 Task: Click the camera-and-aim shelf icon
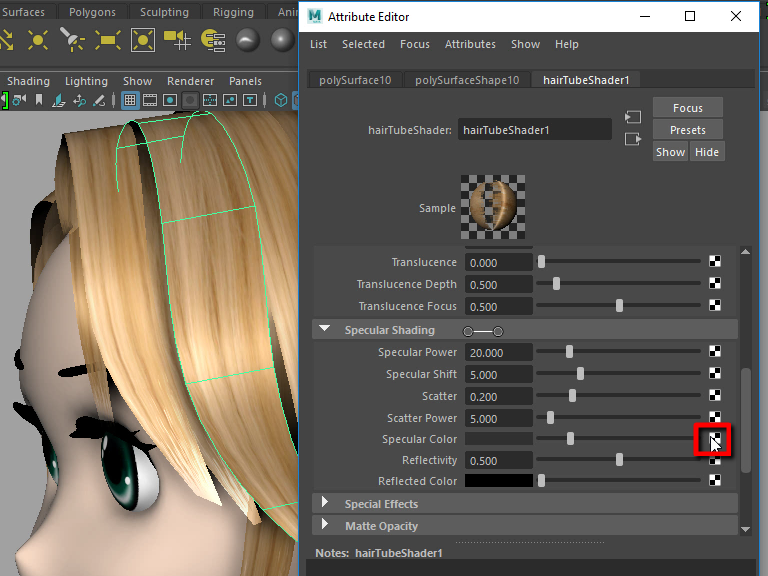[x=177, y=40]
